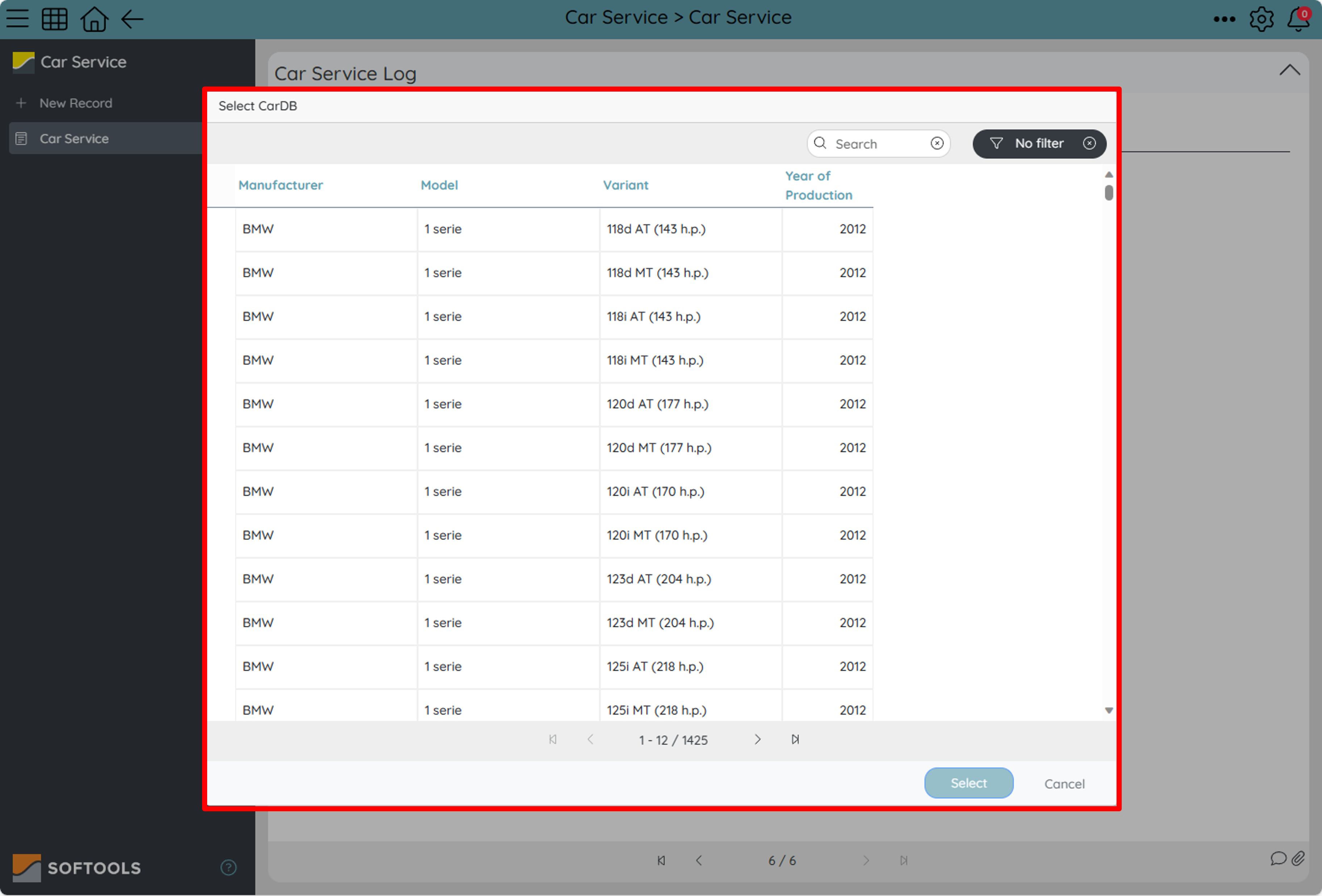Click the Select button
Image resolution: width=1322 pixels, height=896 pixels.
pyautogui.click(x=969, y=783)
